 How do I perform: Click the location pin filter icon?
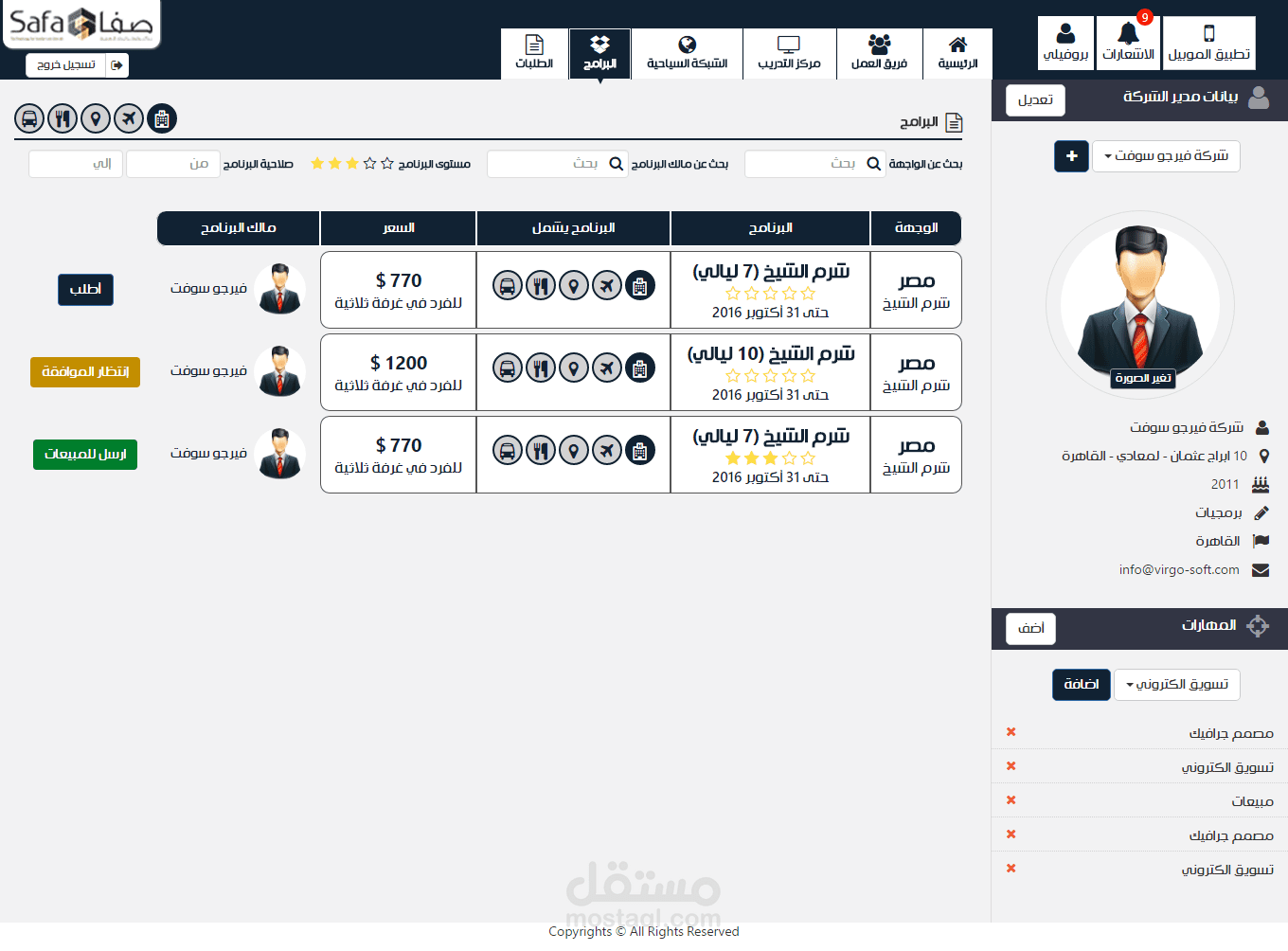pyautogui.click(x=96, y=118)
